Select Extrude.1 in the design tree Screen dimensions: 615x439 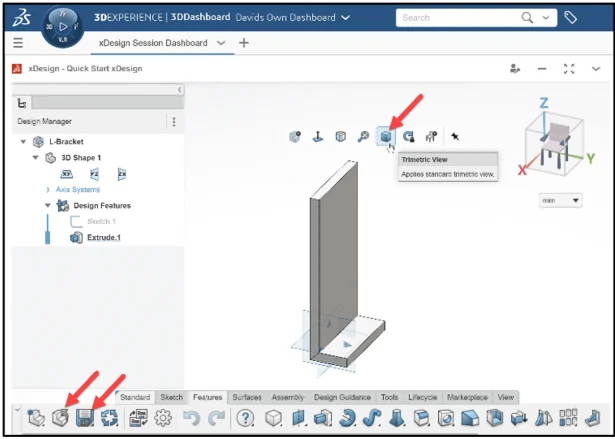[104, 237]
